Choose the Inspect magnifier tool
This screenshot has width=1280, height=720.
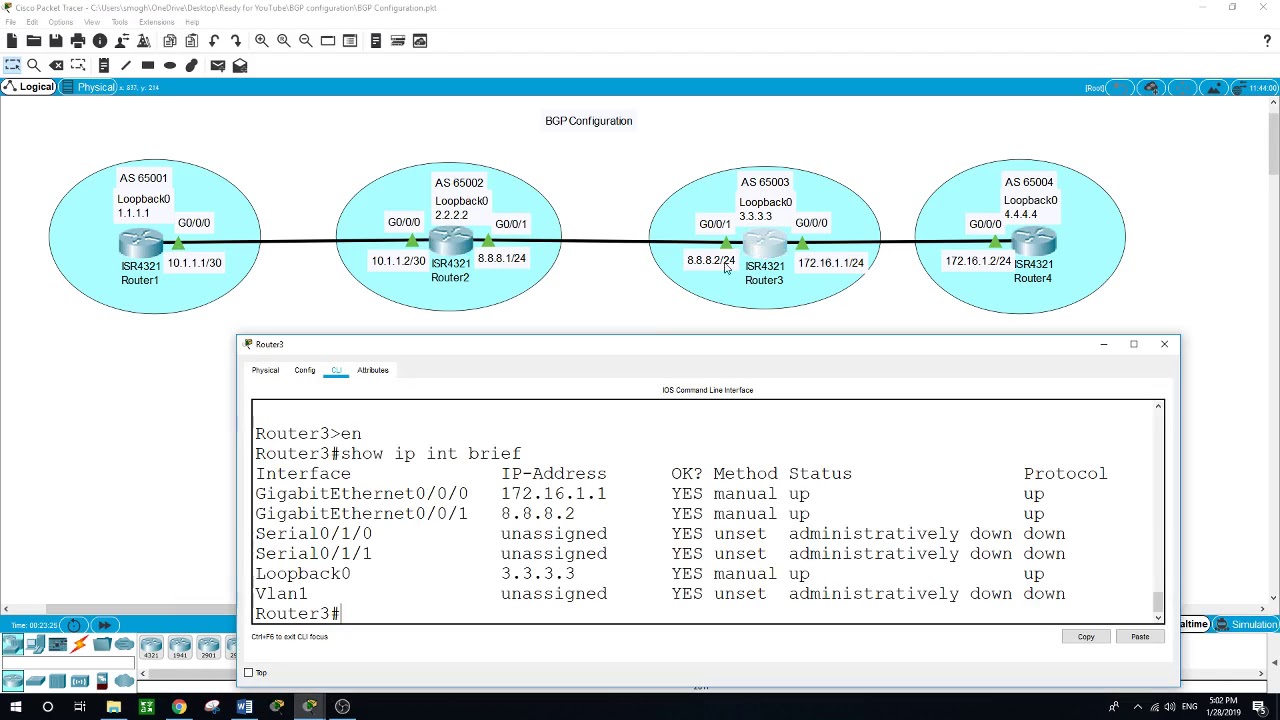[x=34, y=65]
